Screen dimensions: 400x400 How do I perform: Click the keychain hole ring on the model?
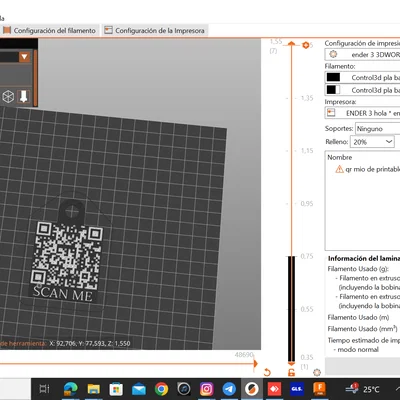pos(71,211)
